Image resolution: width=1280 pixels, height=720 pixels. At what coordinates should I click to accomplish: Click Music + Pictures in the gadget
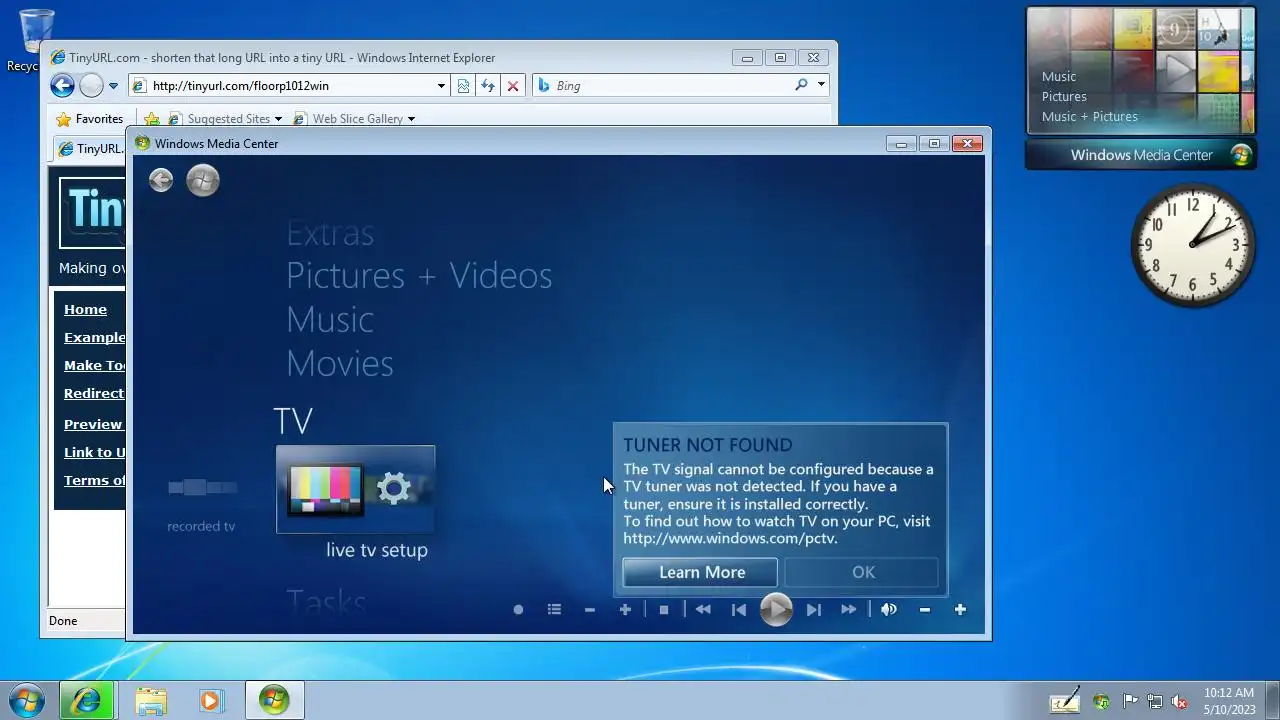tap(1090, 116)
